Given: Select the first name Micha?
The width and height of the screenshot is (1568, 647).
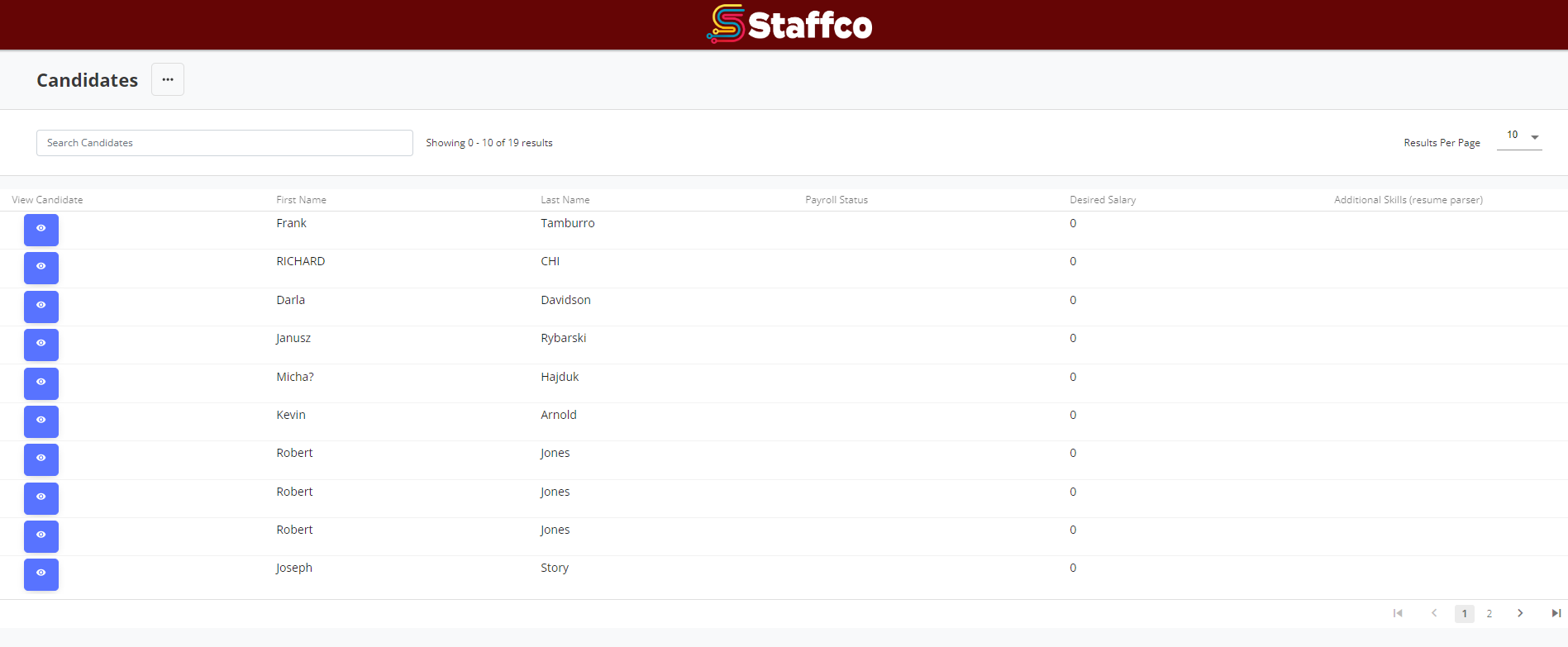Looking at the screenshot, I should coord(295,377).
